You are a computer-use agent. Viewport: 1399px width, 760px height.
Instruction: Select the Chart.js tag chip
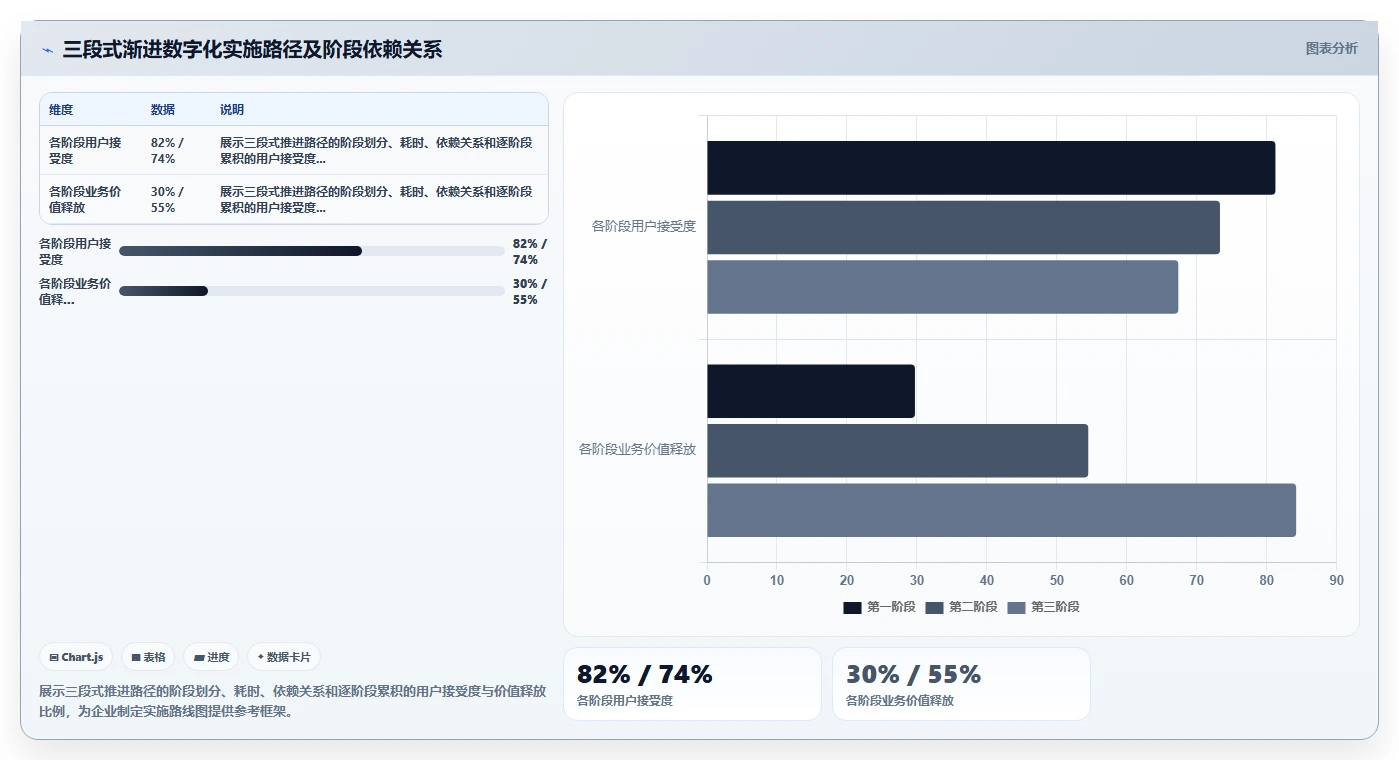point(76,657)
